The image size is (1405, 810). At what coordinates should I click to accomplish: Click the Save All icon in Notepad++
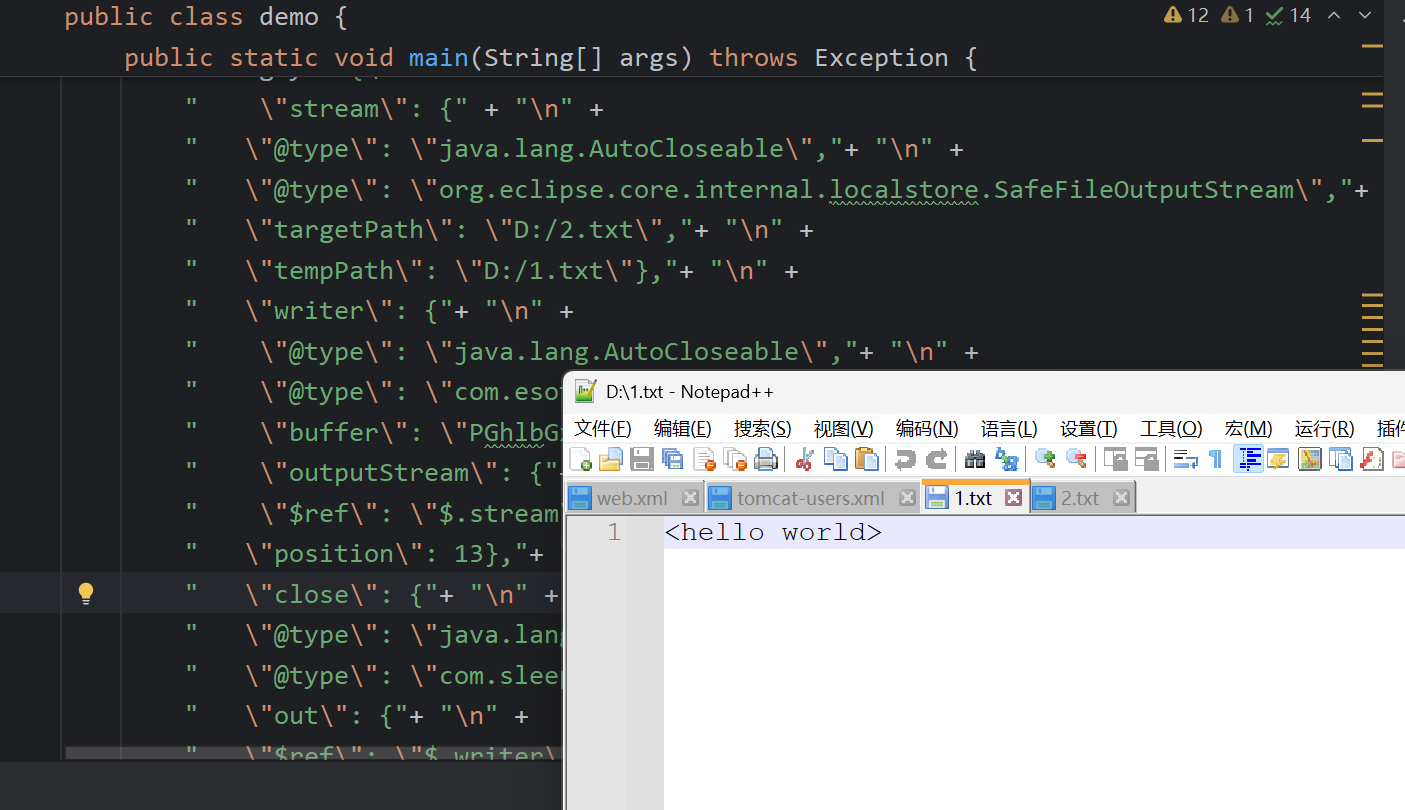673,459
